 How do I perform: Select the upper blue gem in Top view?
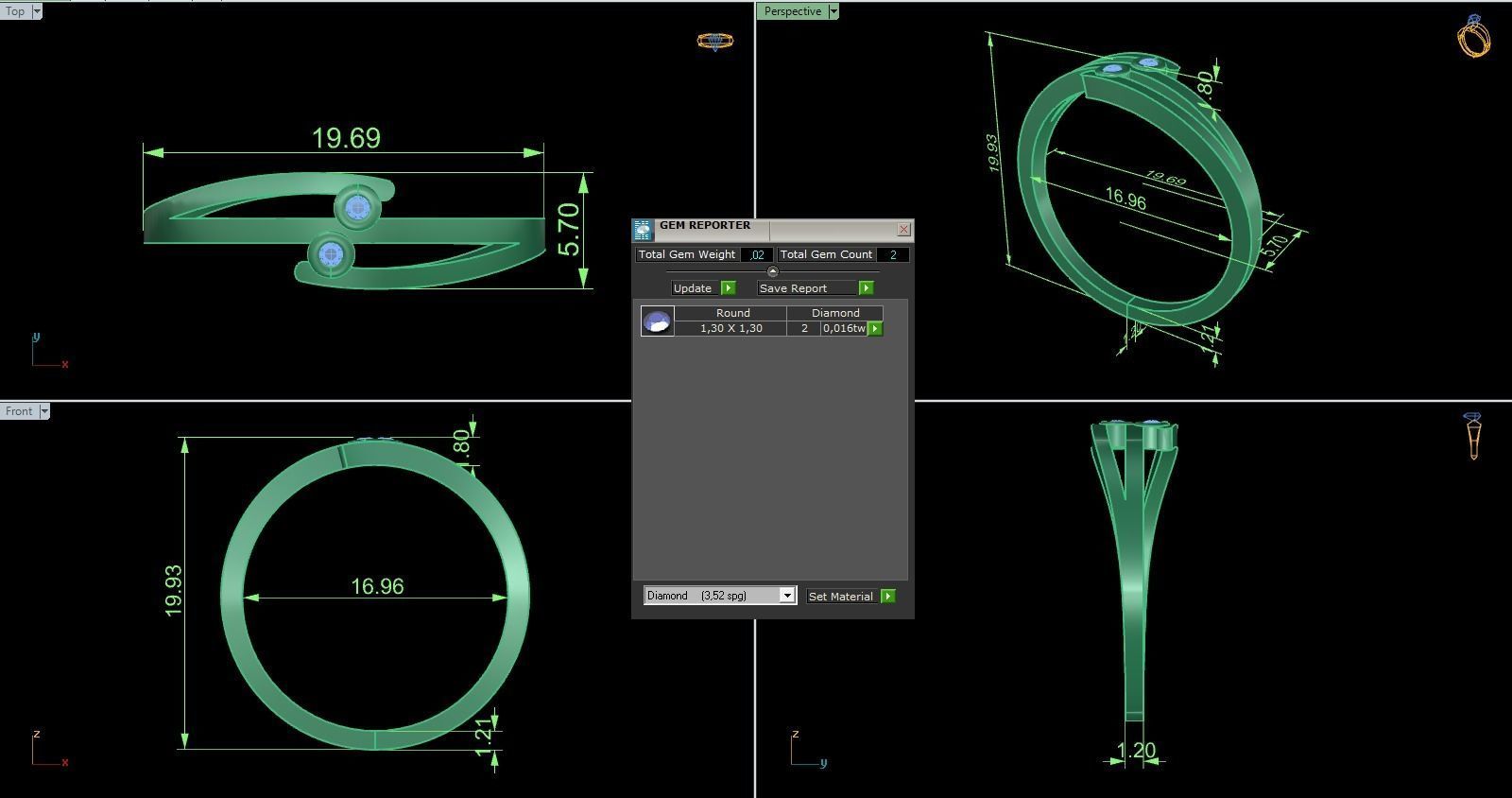click(357, 208)
